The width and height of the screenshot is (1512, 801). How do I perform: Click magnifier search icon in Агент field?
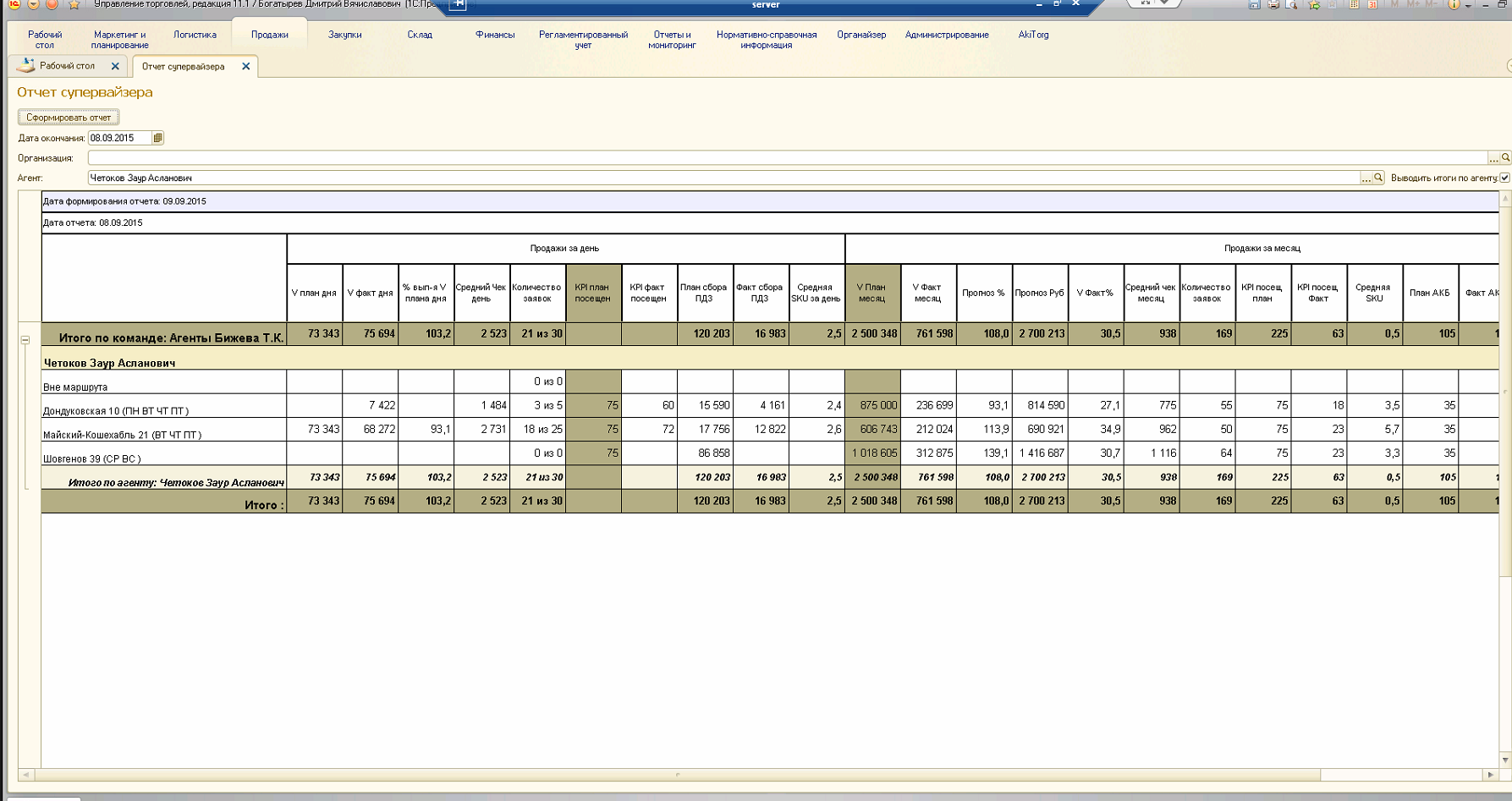click(x=1378, y=178)
